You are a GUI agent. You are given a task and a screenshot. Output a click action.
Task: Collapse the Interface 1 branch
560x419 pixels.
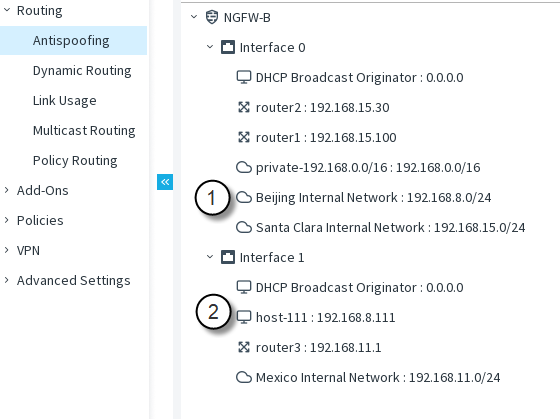click(210, 257)
